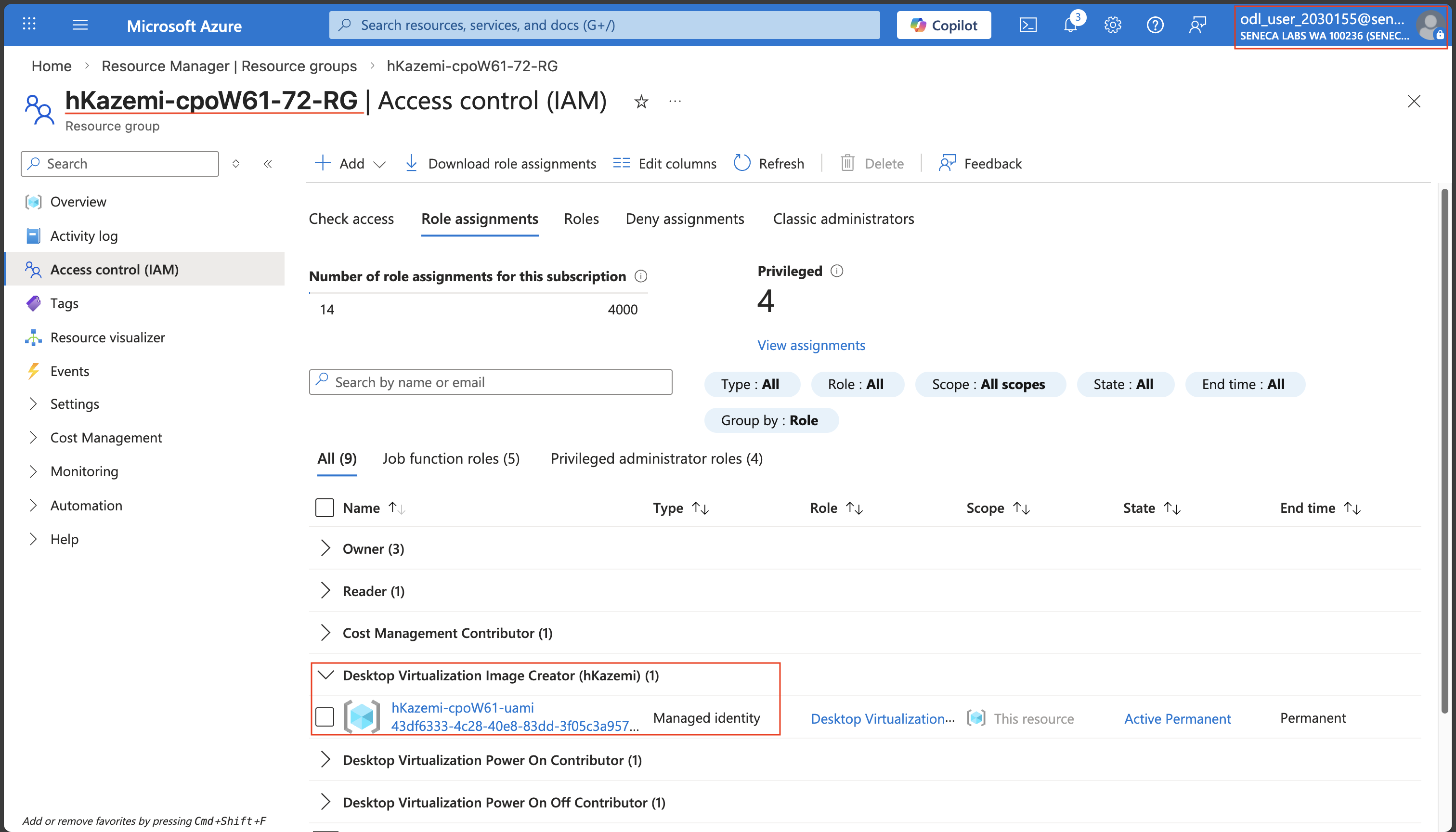Click the hKazemi-cpoW61-uami managed identity icon

click(362, 716)
